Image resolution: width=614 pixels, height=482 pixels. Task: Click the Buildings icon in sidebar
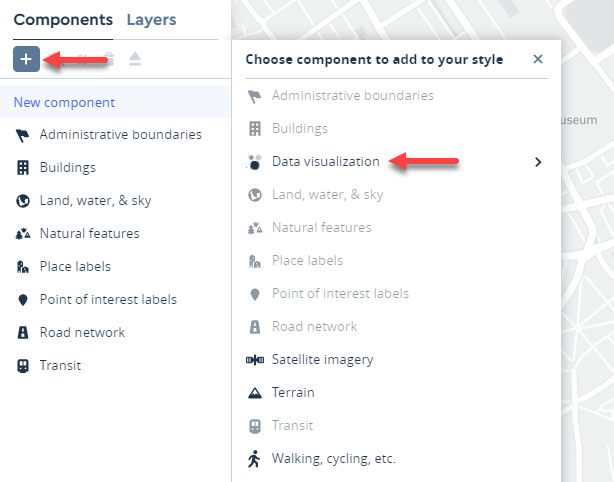tap(22, 168)
